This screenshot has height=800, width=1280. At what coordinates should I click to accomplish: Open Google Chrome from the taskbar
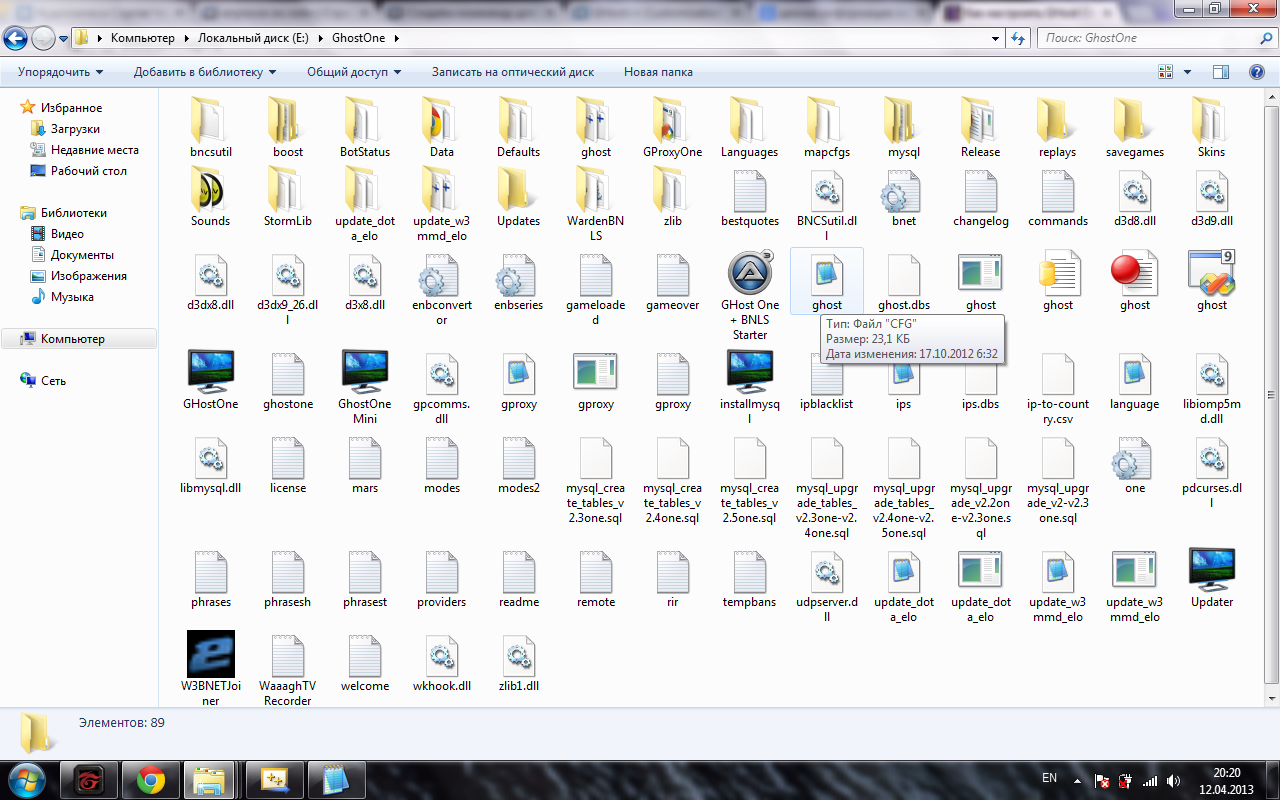(151, 780)
